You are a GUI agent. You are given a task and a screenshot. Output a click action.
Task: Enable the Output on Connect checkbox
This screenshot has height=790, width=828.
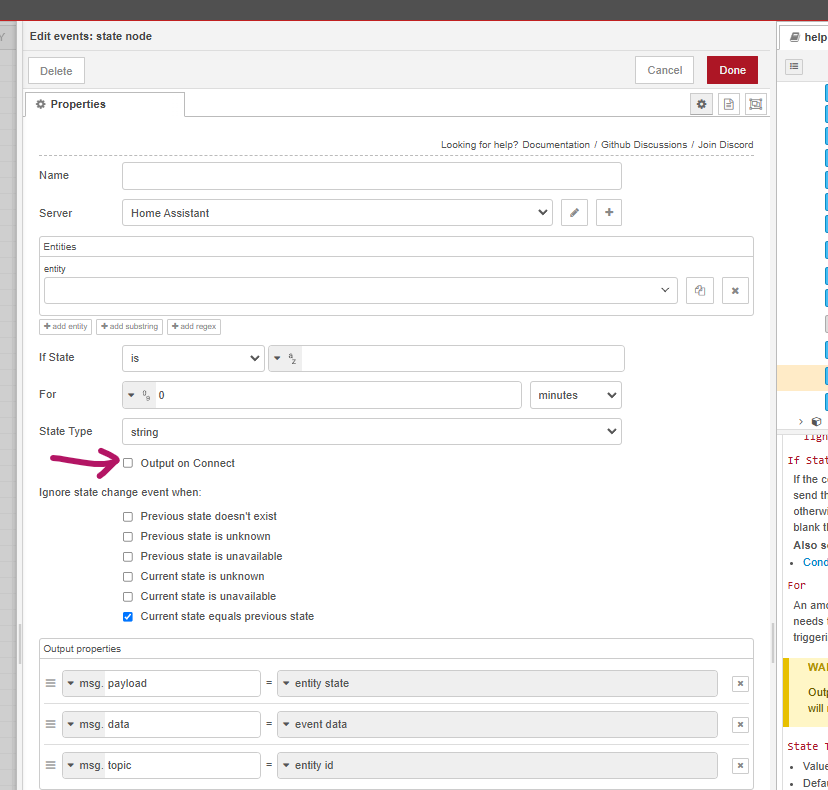coord(128,463)
